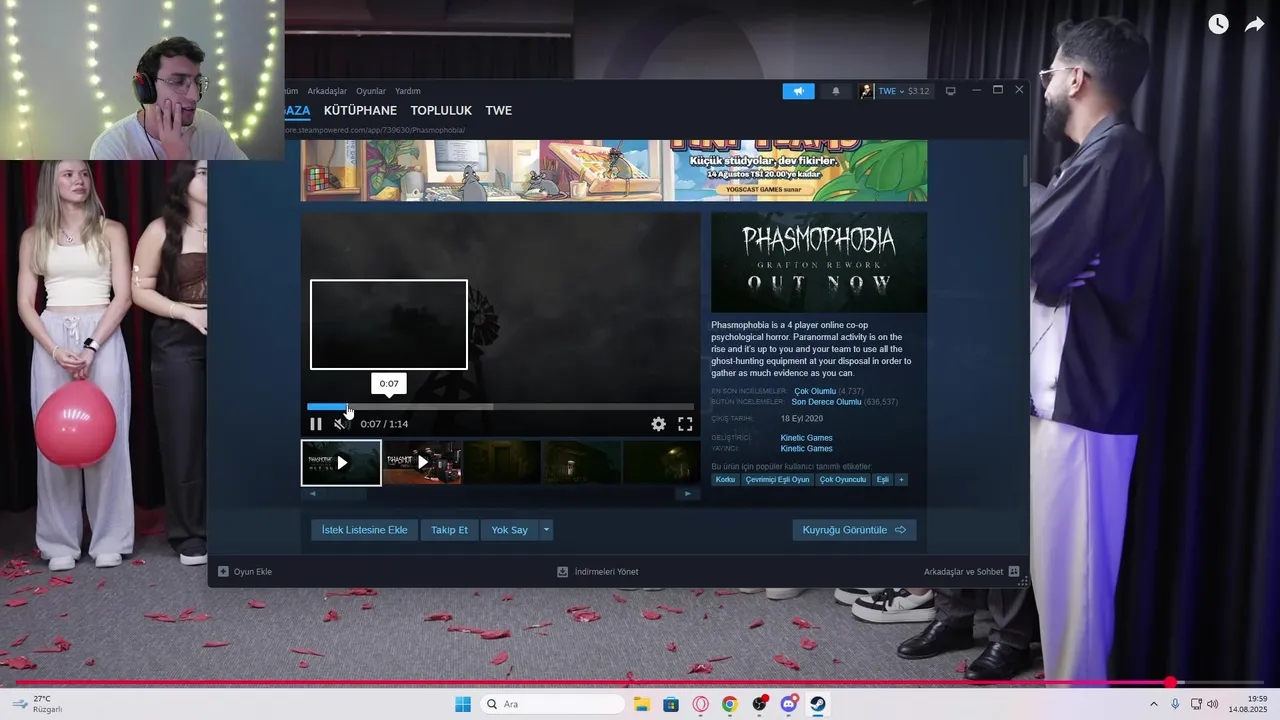Click the Yogscast Games sale banner

click(614, 170)
